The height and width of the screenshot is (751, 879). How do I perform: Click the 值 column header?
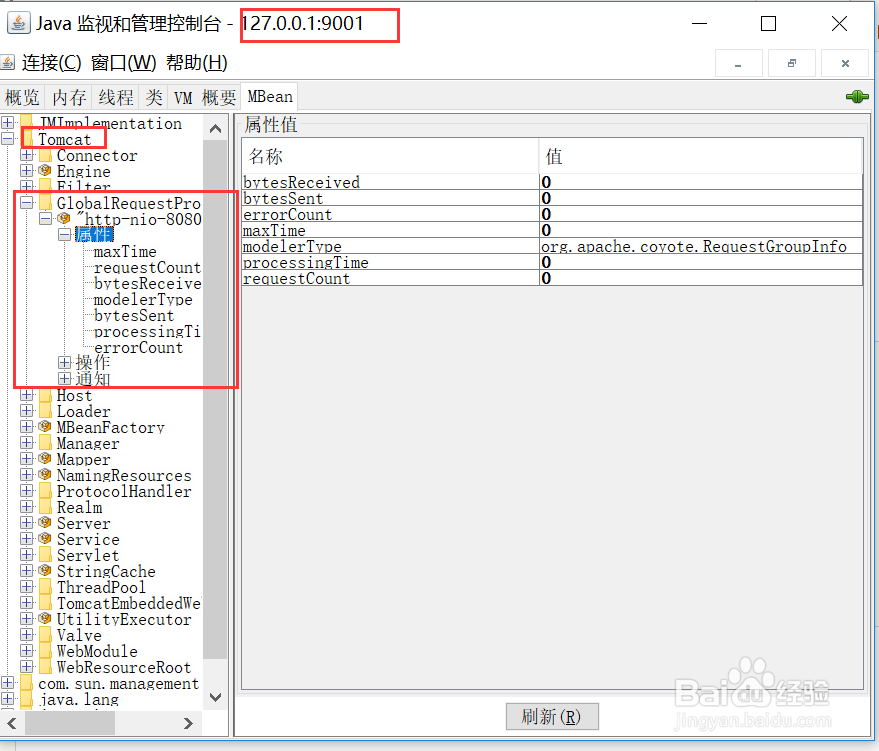click(x=701, y=156)
